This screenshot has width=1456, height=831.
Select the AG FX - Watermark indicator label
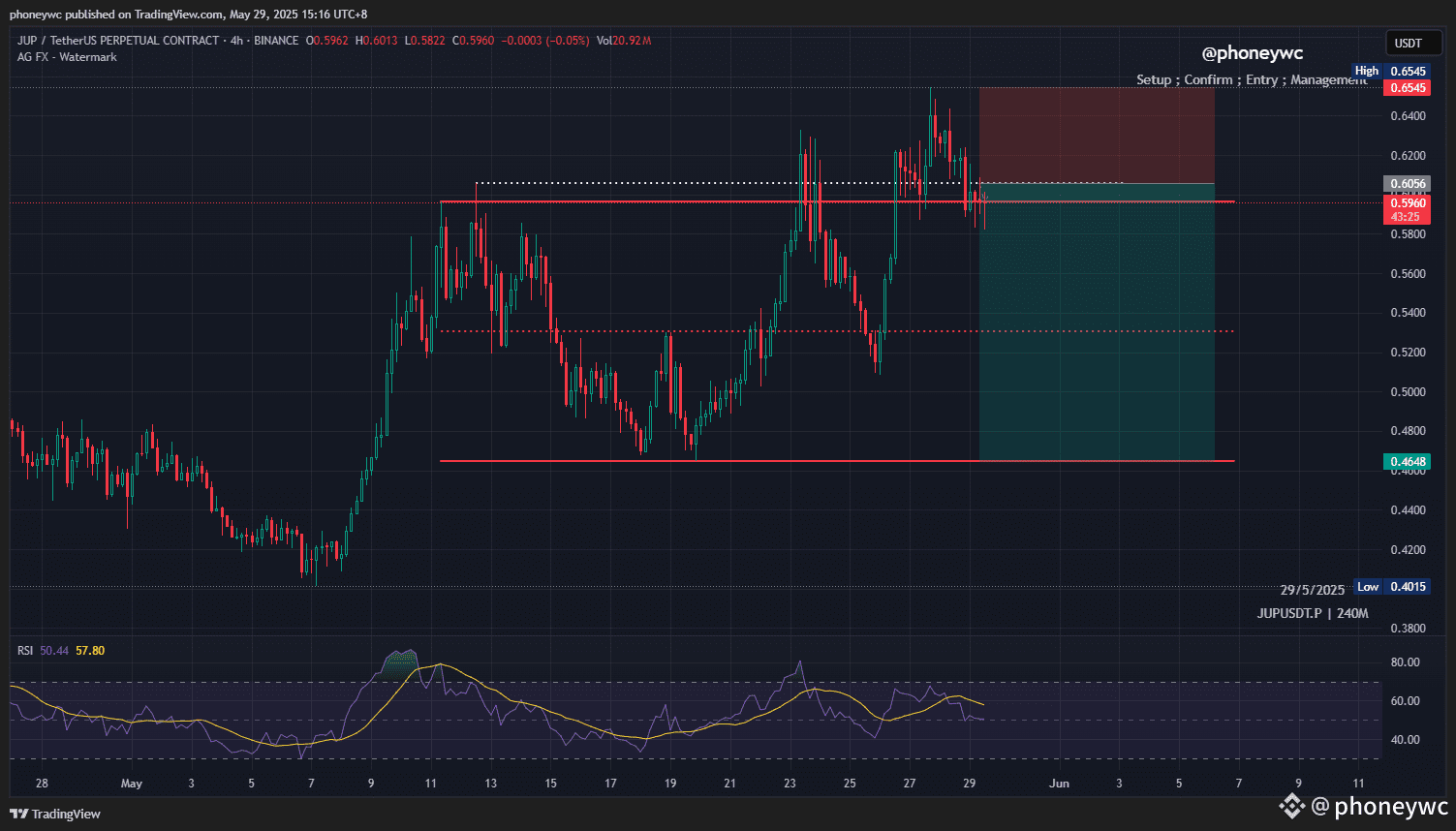tap(67, 57)
